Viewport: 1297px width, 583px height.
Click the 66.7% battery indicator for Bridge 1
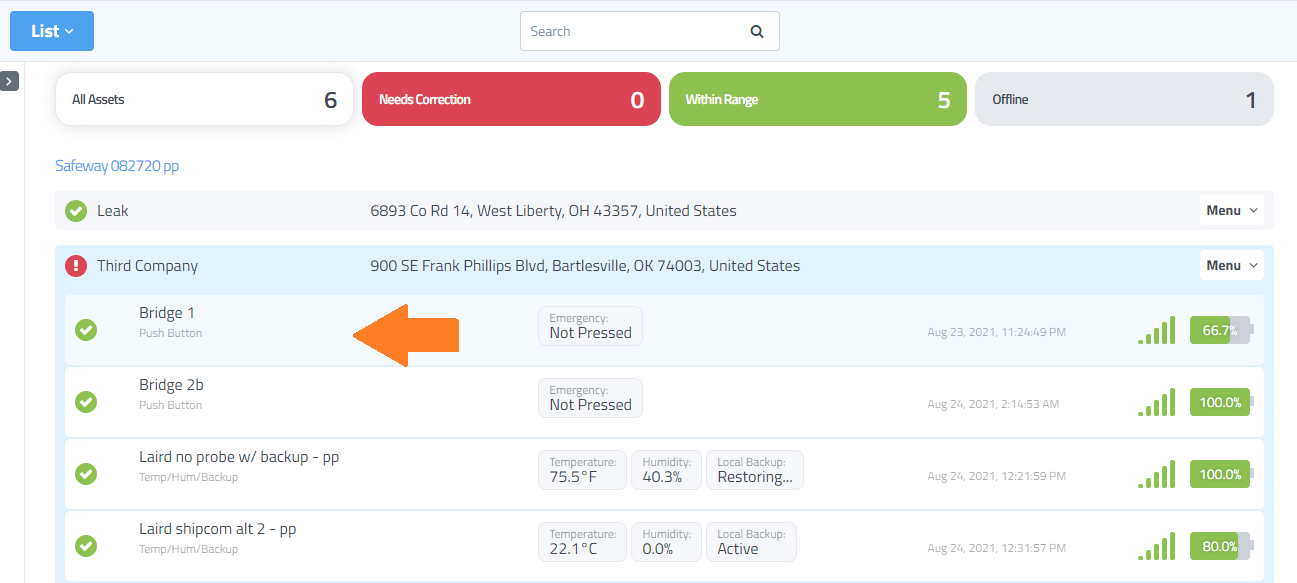[x=1220, y=330]
